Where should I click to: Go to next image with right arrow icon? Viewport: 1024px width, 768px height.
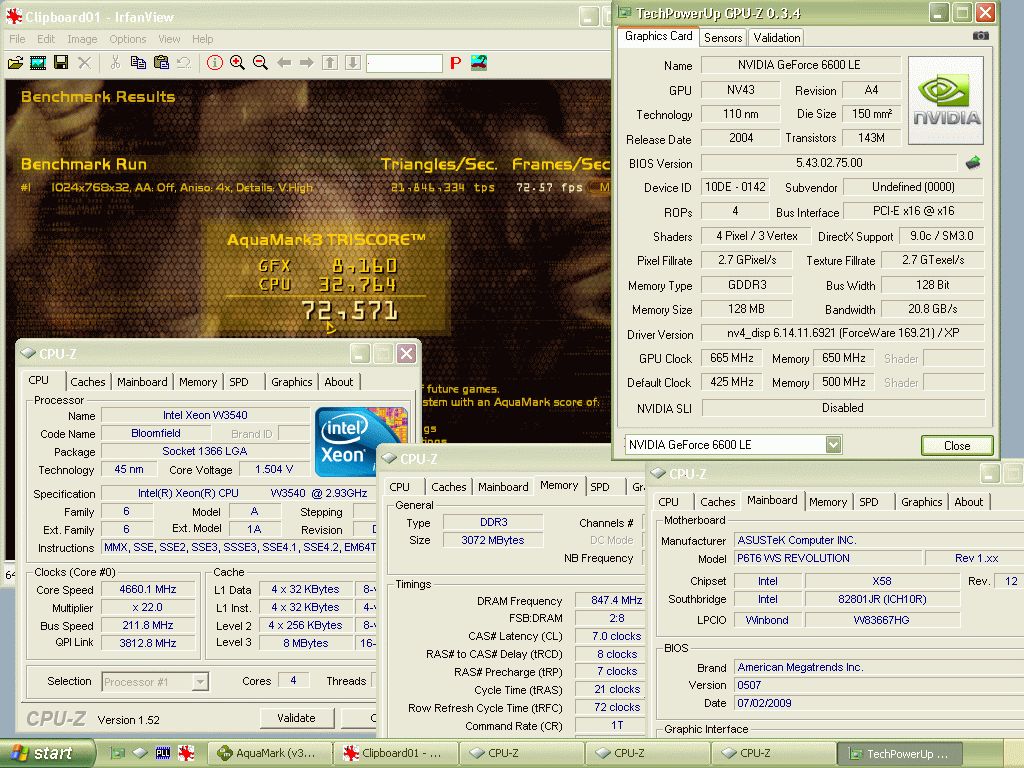tap(306, 63)
